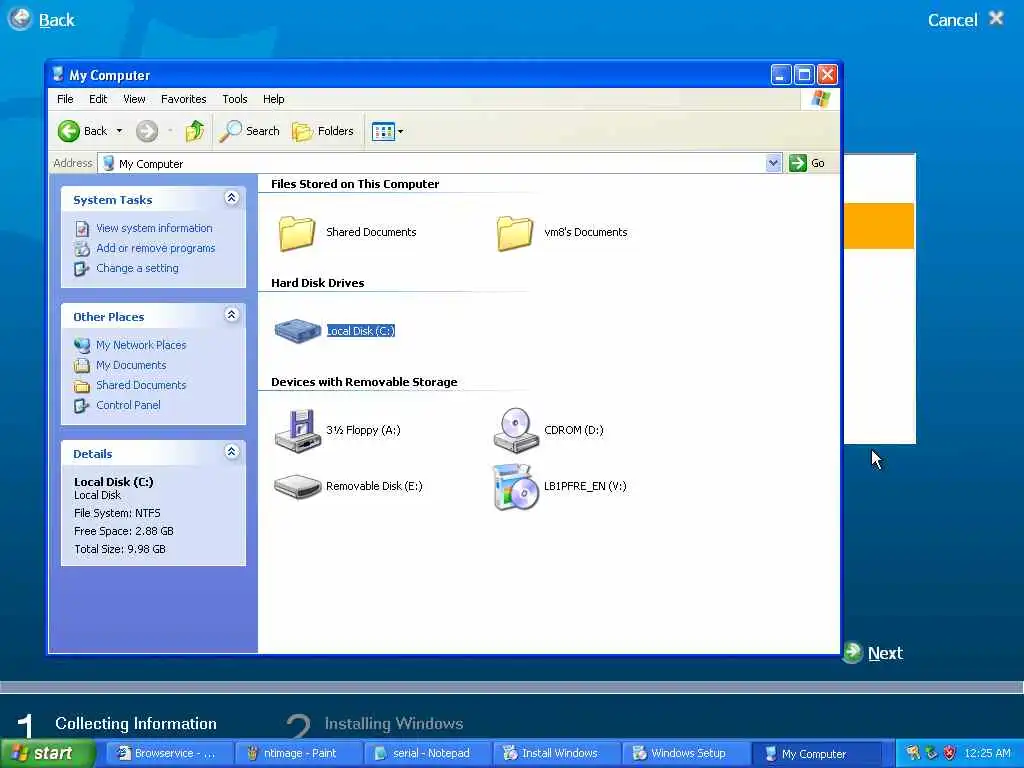
Task: Collapse the Other Places panel
Action: [x=231, y=315]
